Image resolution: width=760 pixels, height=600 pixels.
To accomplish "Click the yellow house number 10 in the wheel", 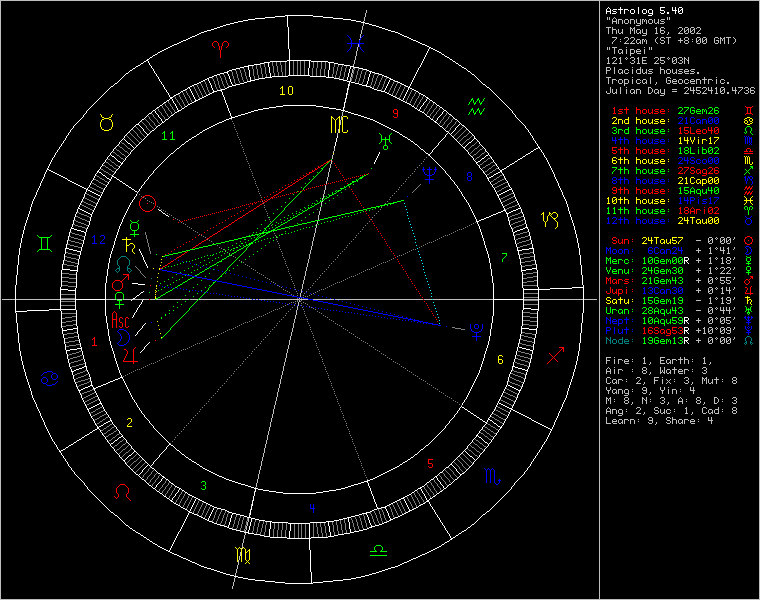I will tap(286, 91).
